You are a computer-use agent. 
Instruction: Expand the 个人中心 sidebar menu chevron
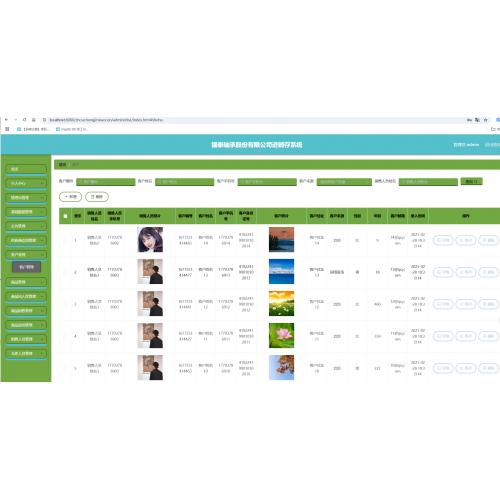click(43, 183)
